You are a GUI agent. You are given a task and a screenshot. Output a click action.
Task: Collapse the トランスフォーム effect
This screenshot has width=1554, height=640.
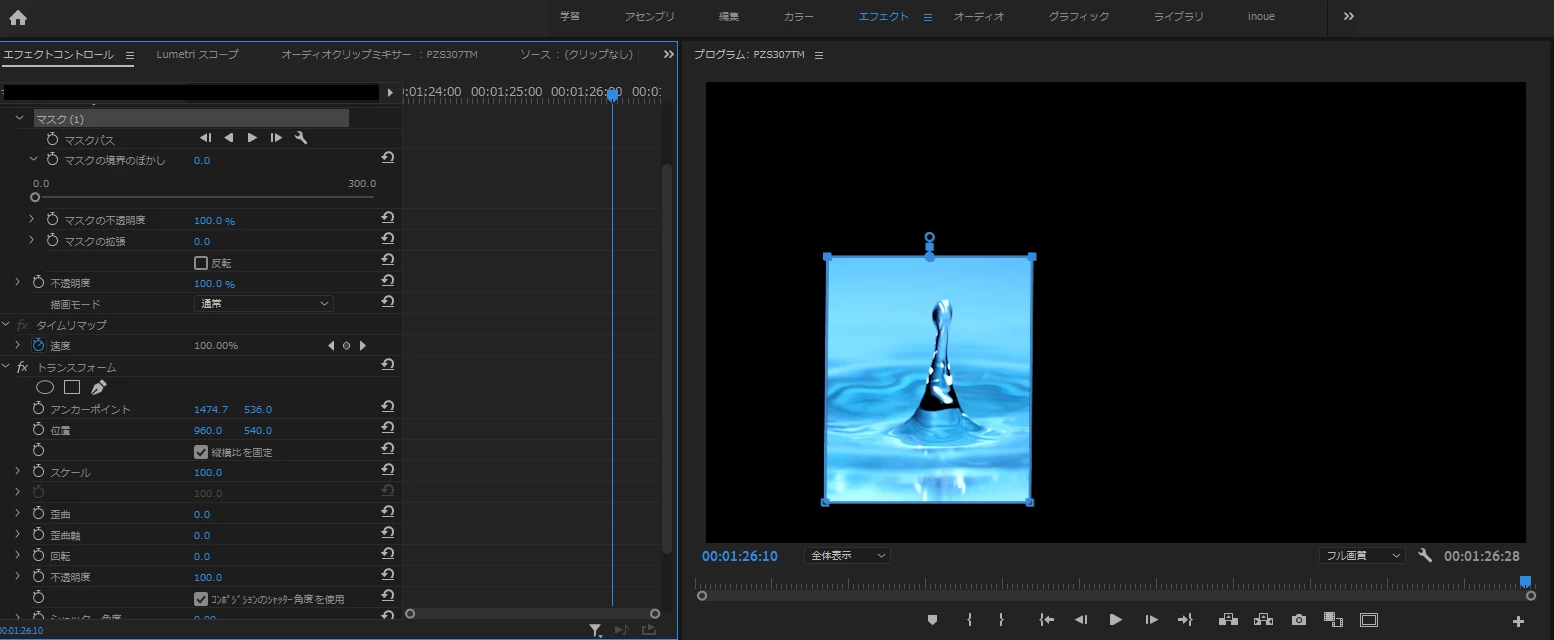coord(6,366)
